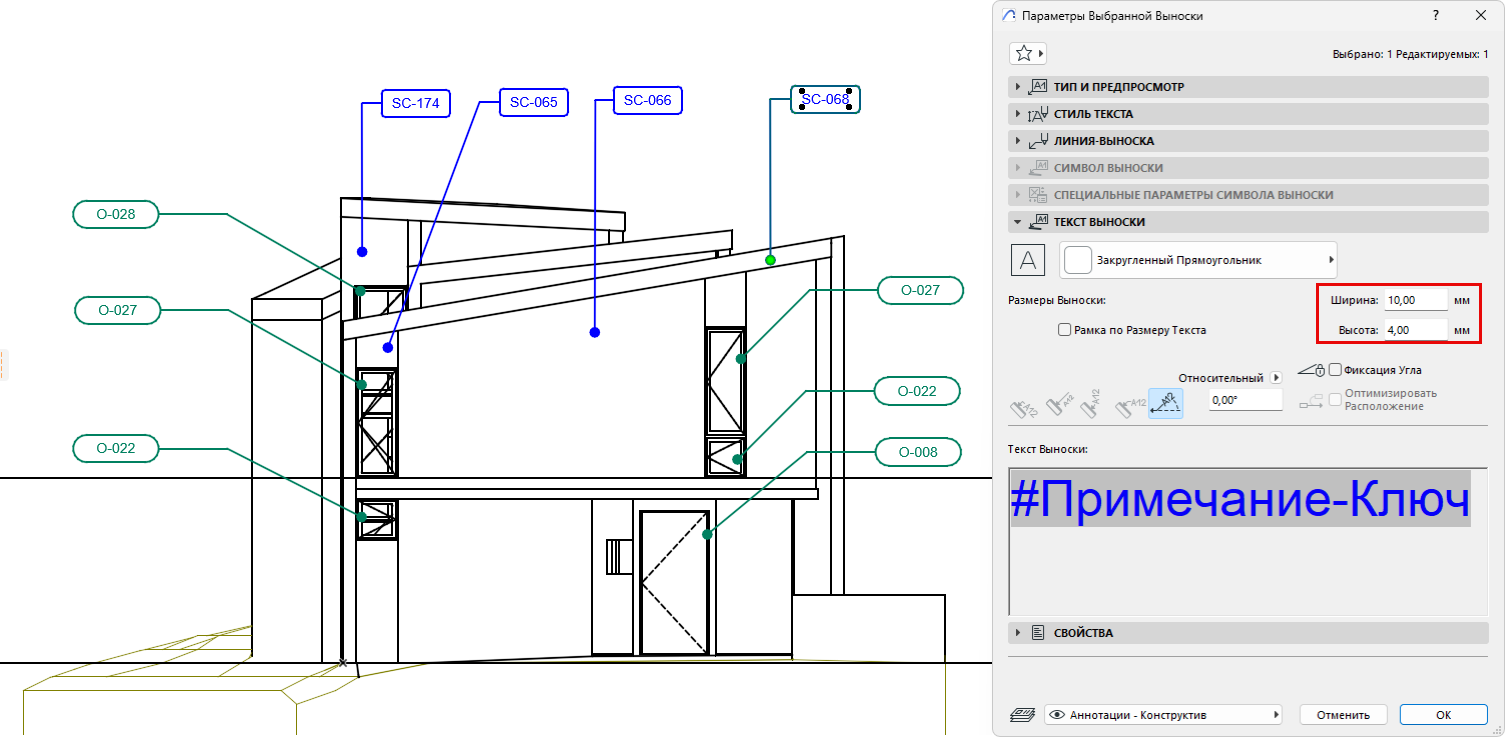Expand 'ЛИНИЯ-ВЫНОСКА' section
The height and width of the screenshot is (737, 1505).
[1248, 141]
